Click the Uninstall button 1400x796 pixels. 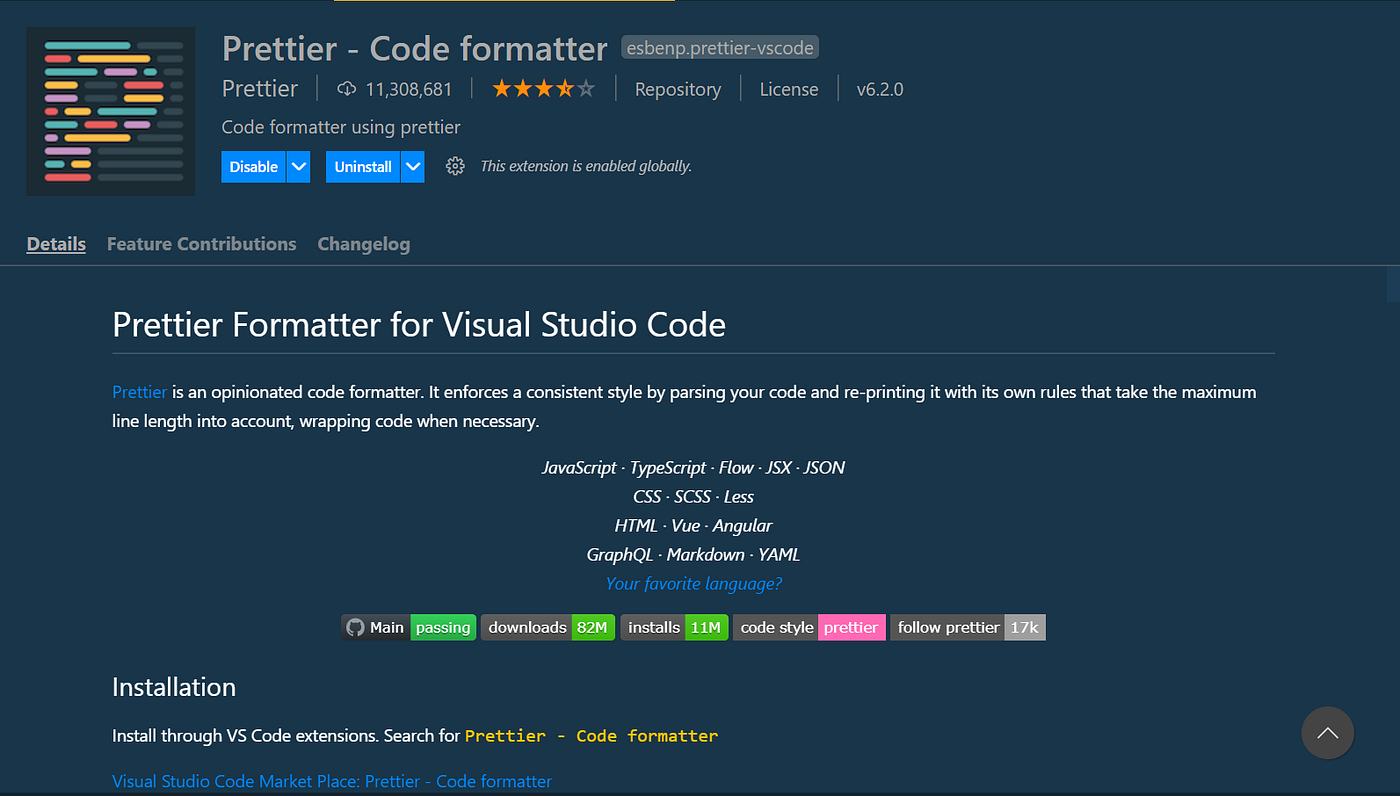pos(363,167)
